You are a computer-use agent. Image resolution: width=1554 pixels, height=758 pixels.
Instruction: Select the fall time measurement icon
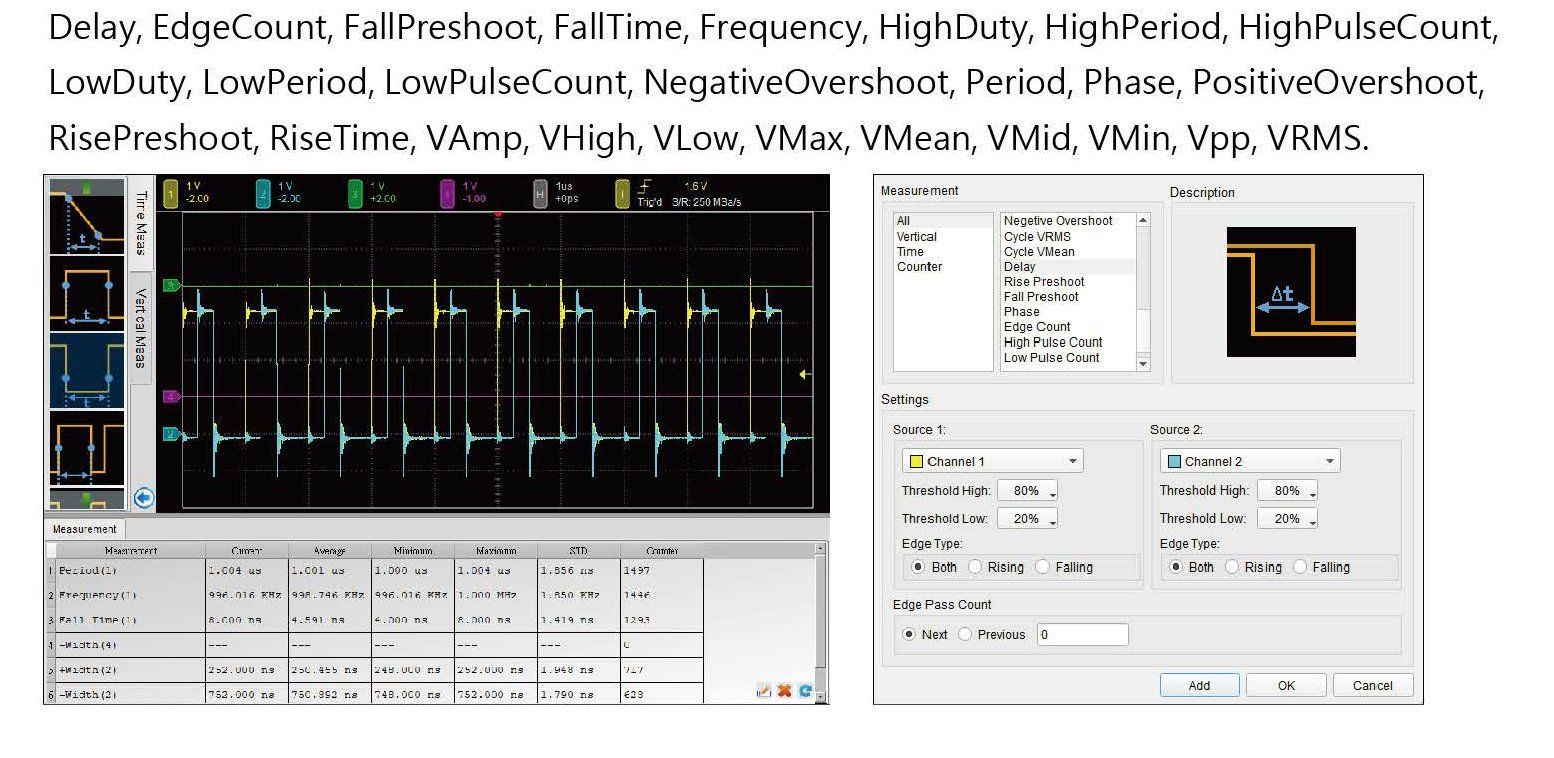(x=87, y=217)
